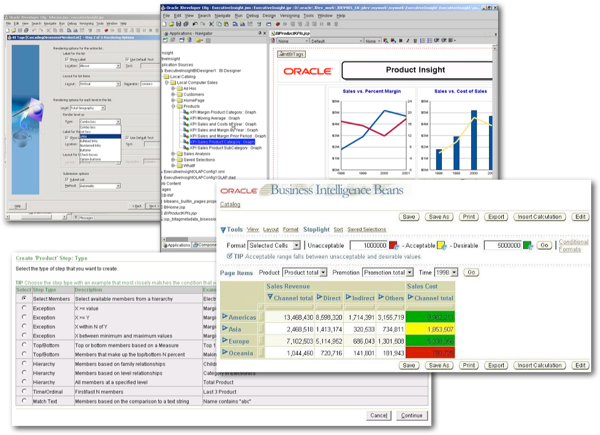
Task: Select Exception 'X between minimum and maximum' radio
Action: point(24,335)
